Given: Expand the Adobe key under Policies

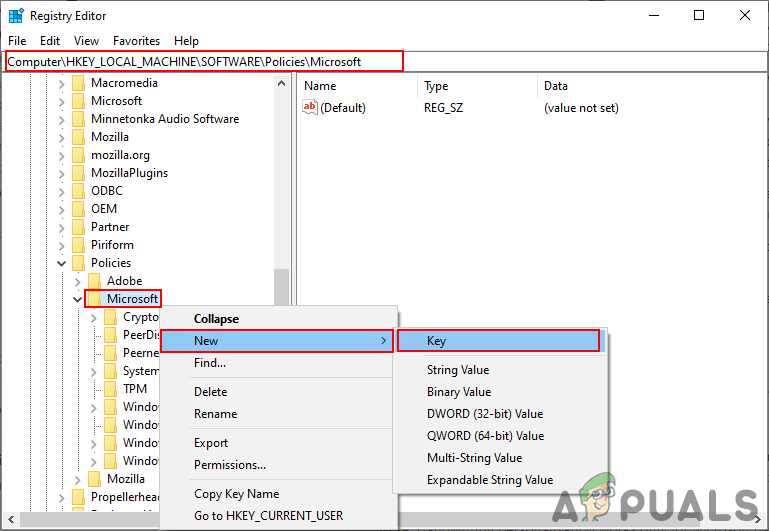Looking at the screenshot, I should pos(77,282).
